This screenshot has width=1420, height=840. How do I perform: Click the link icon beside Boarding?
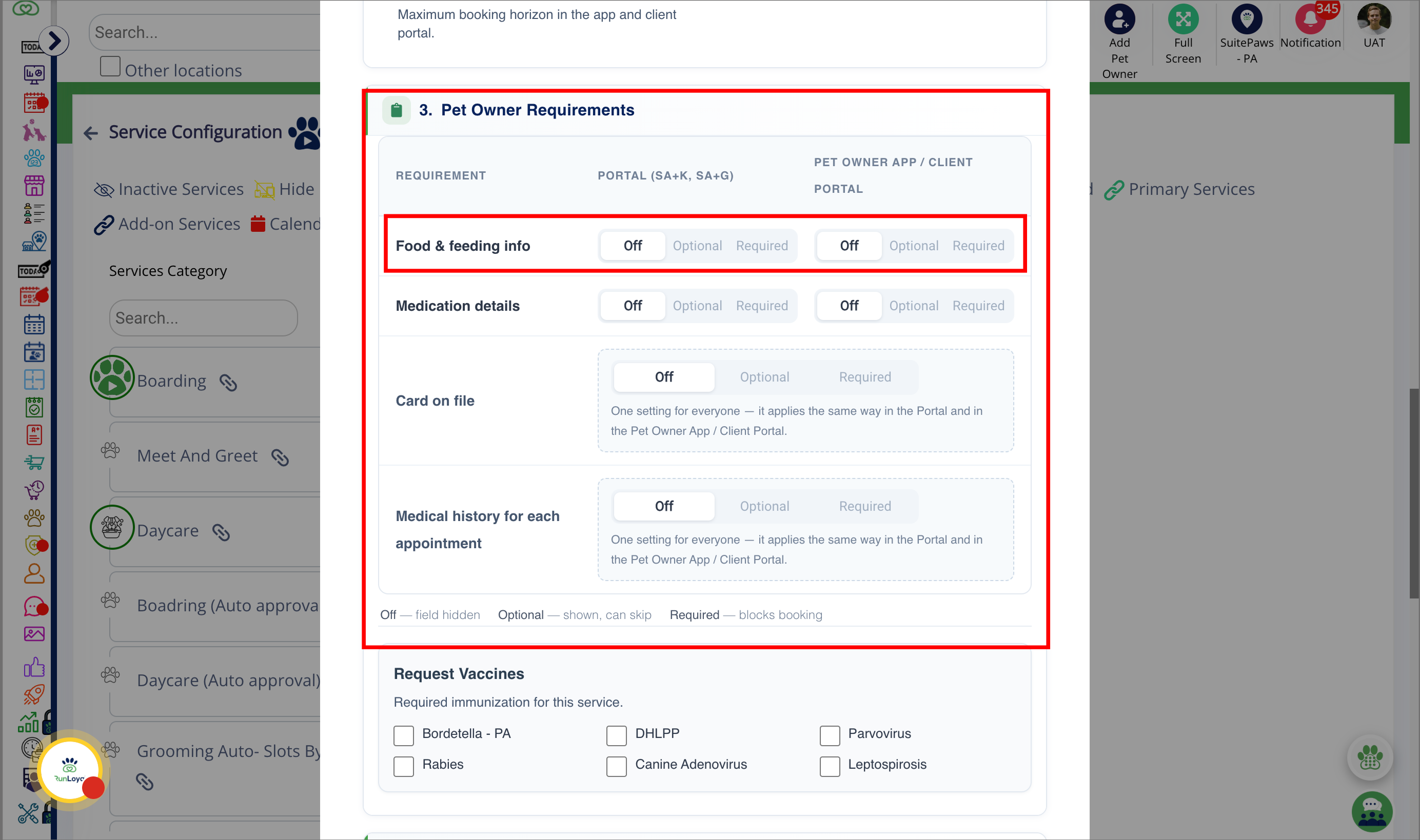point(228,383)
